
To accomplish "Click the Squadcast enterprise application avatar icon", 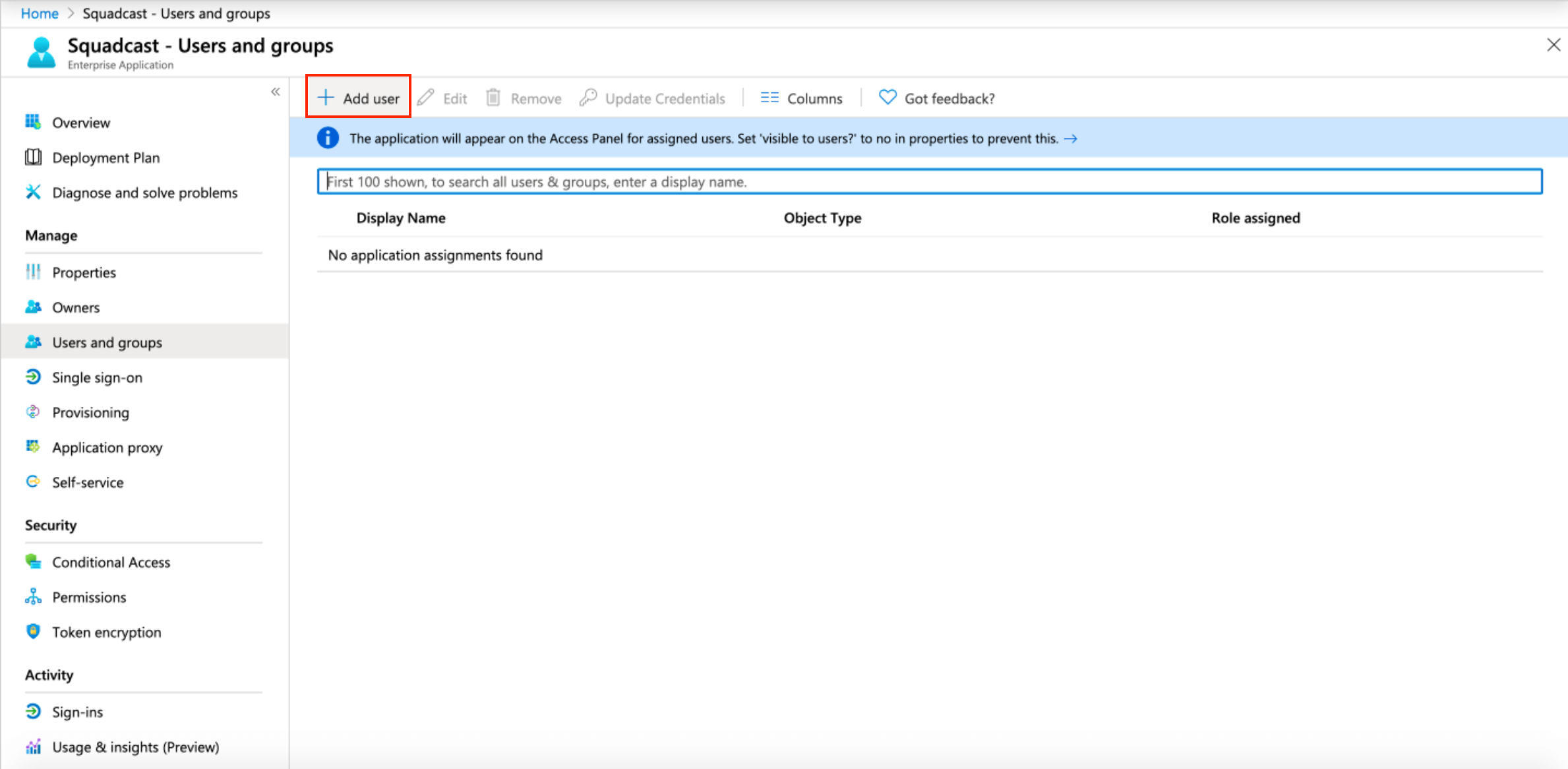I will 42,52.
